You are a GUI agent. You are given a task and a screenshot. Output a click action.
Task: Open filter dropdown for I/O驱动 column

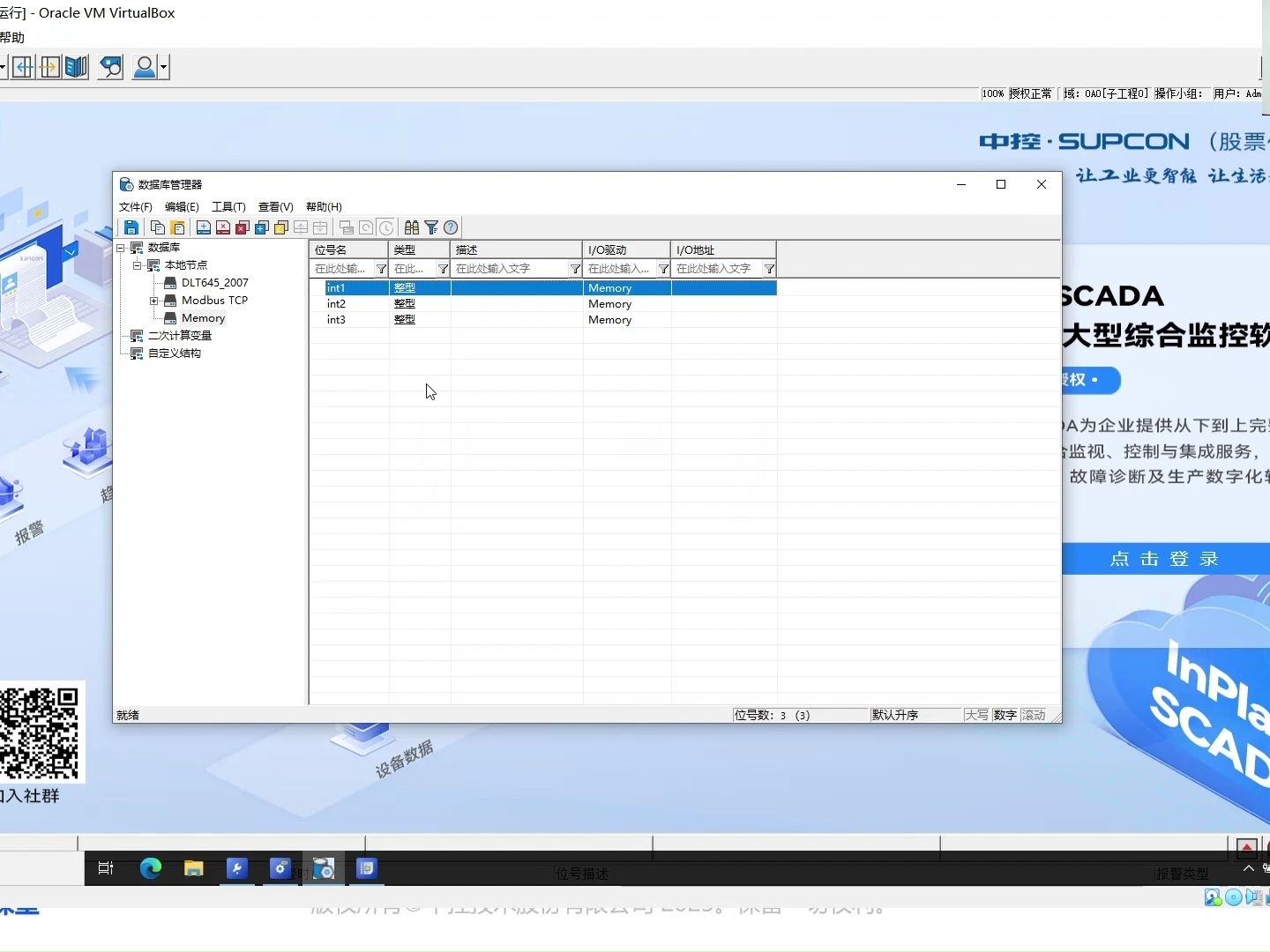[663, 269]
